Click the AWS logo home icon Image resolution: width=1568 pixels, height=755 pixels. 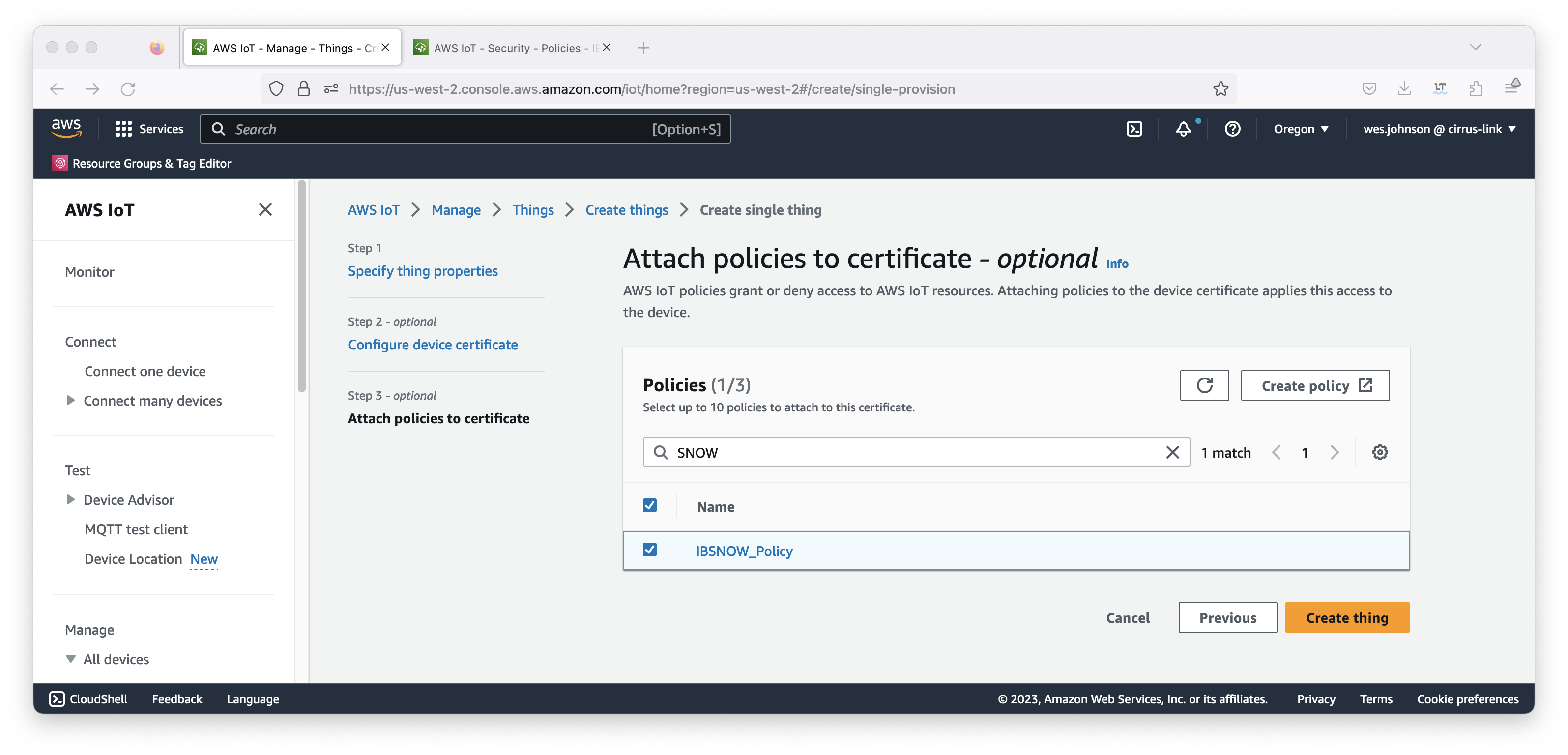click(x=66, y=128)
